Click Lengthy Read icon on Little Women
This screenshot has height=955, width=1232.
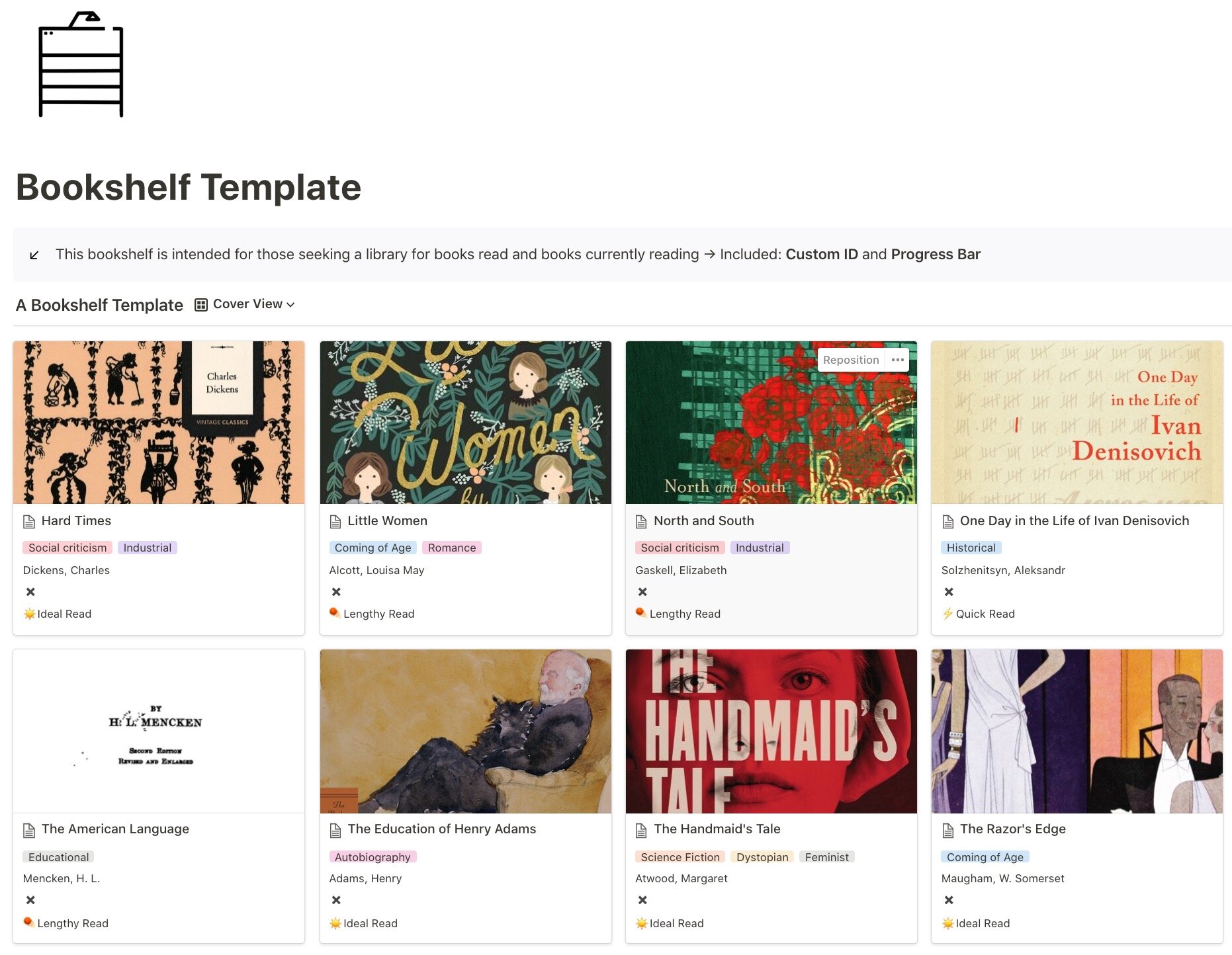pos(335,613)
